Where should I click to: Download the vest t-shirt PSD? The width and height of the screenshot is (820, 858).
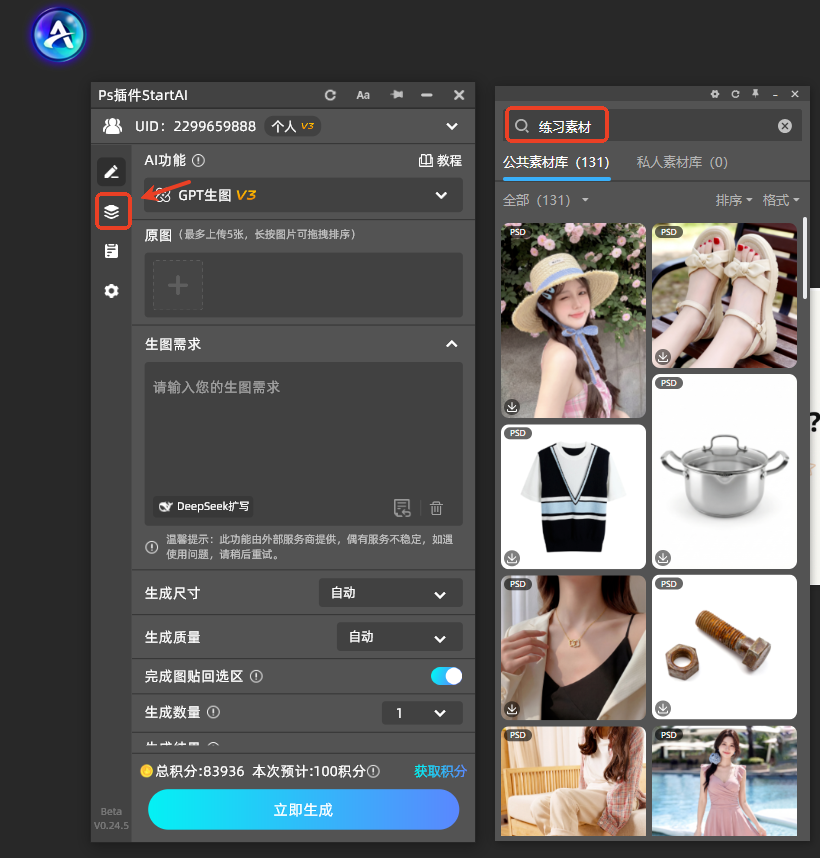point(512,558)
